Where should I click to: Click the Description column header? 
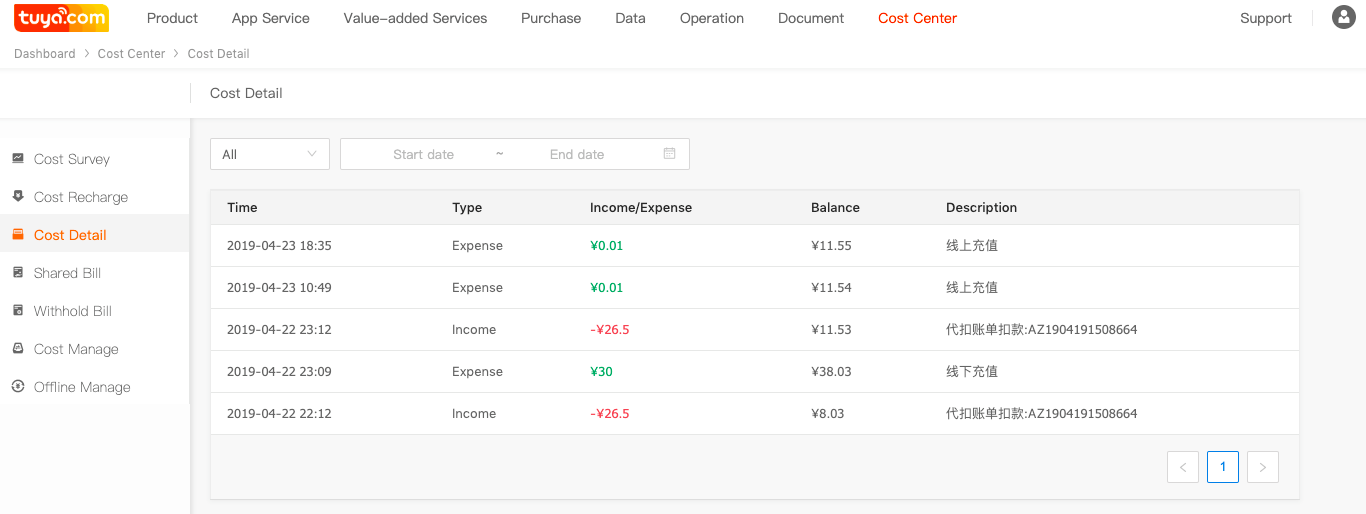[x=981, y=208]
